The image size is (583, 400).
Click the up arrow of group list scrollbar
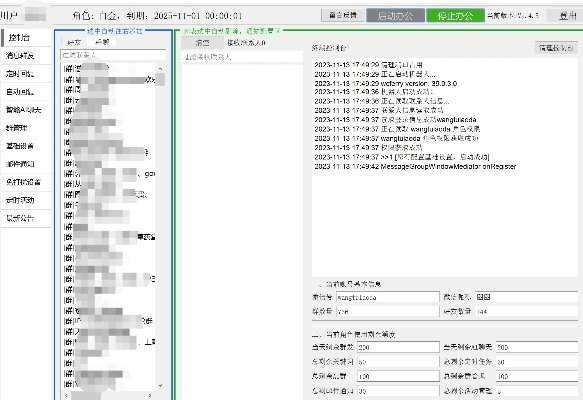160,69
